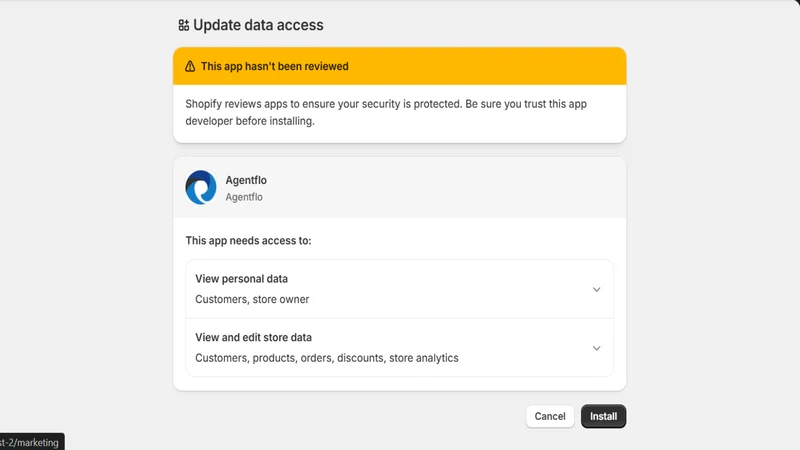The height and width of the screenshot is (450, 800).
Task: Click the View and edit store data title
Action: pos(254,337)
